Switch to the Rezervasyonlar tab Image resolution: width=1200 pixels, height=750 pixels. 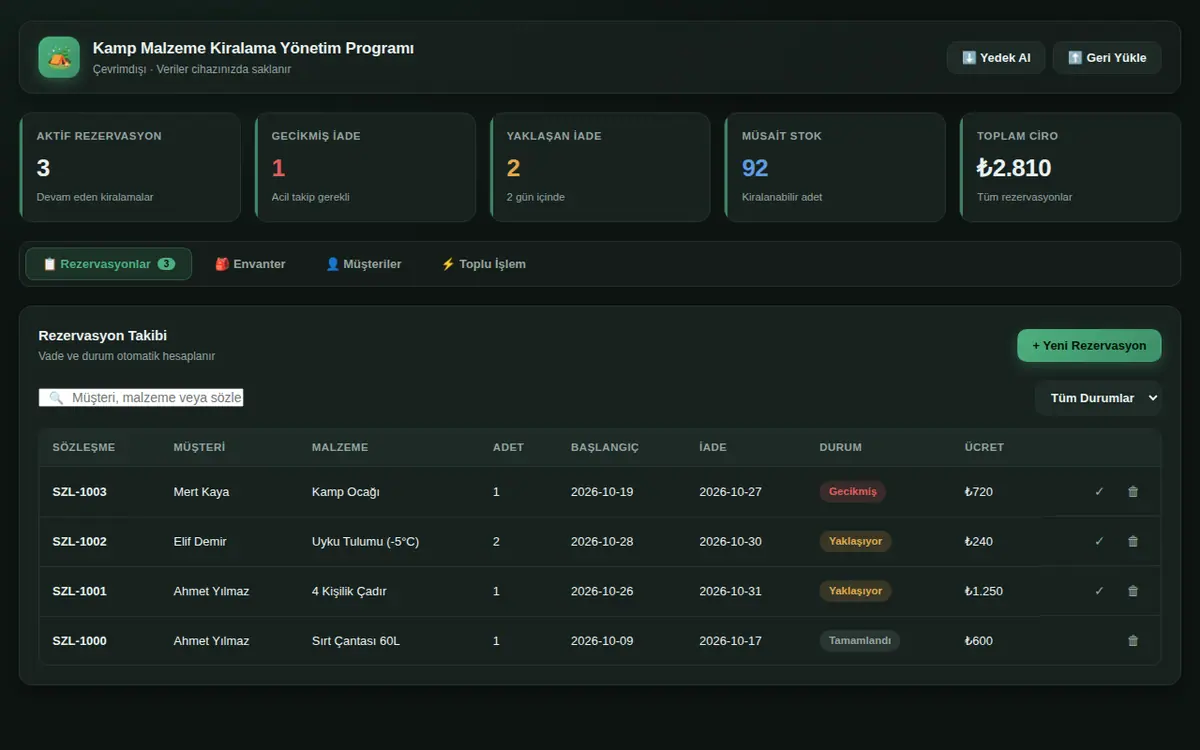click(108, 264)
